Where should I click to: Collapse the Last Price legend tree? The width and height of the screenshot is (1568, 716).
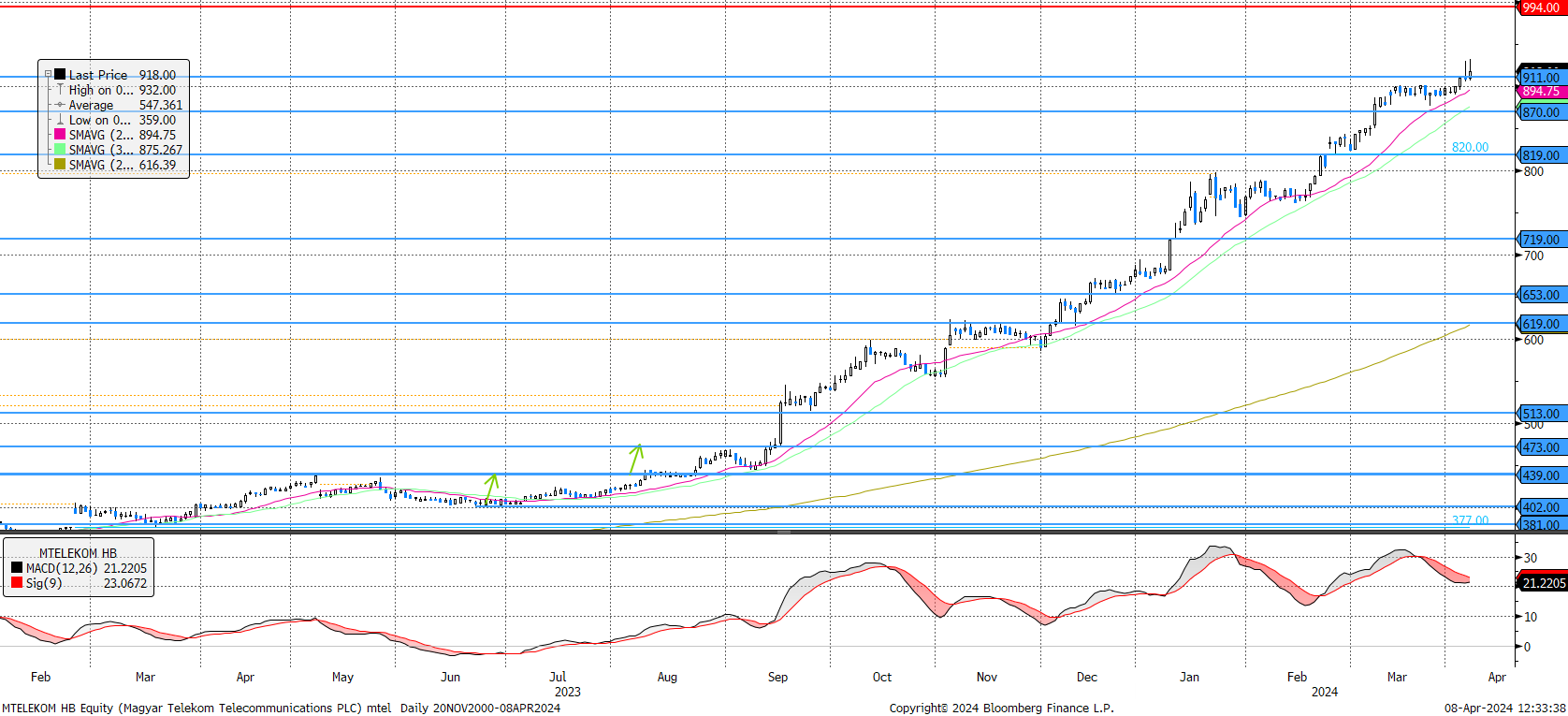point(48,75)
